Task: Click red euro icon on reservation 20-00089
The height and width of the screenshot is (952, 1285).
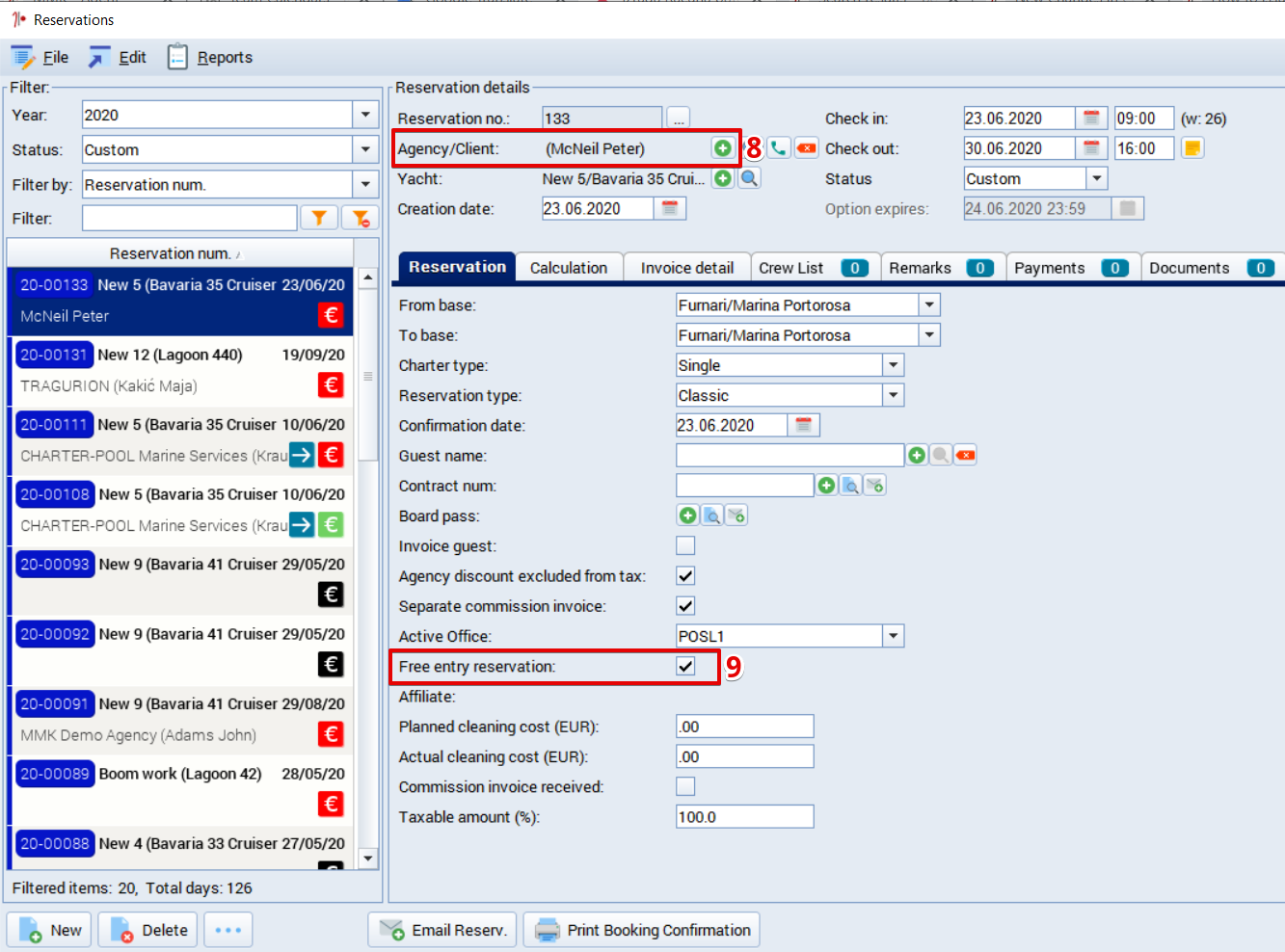Action: 331,804
